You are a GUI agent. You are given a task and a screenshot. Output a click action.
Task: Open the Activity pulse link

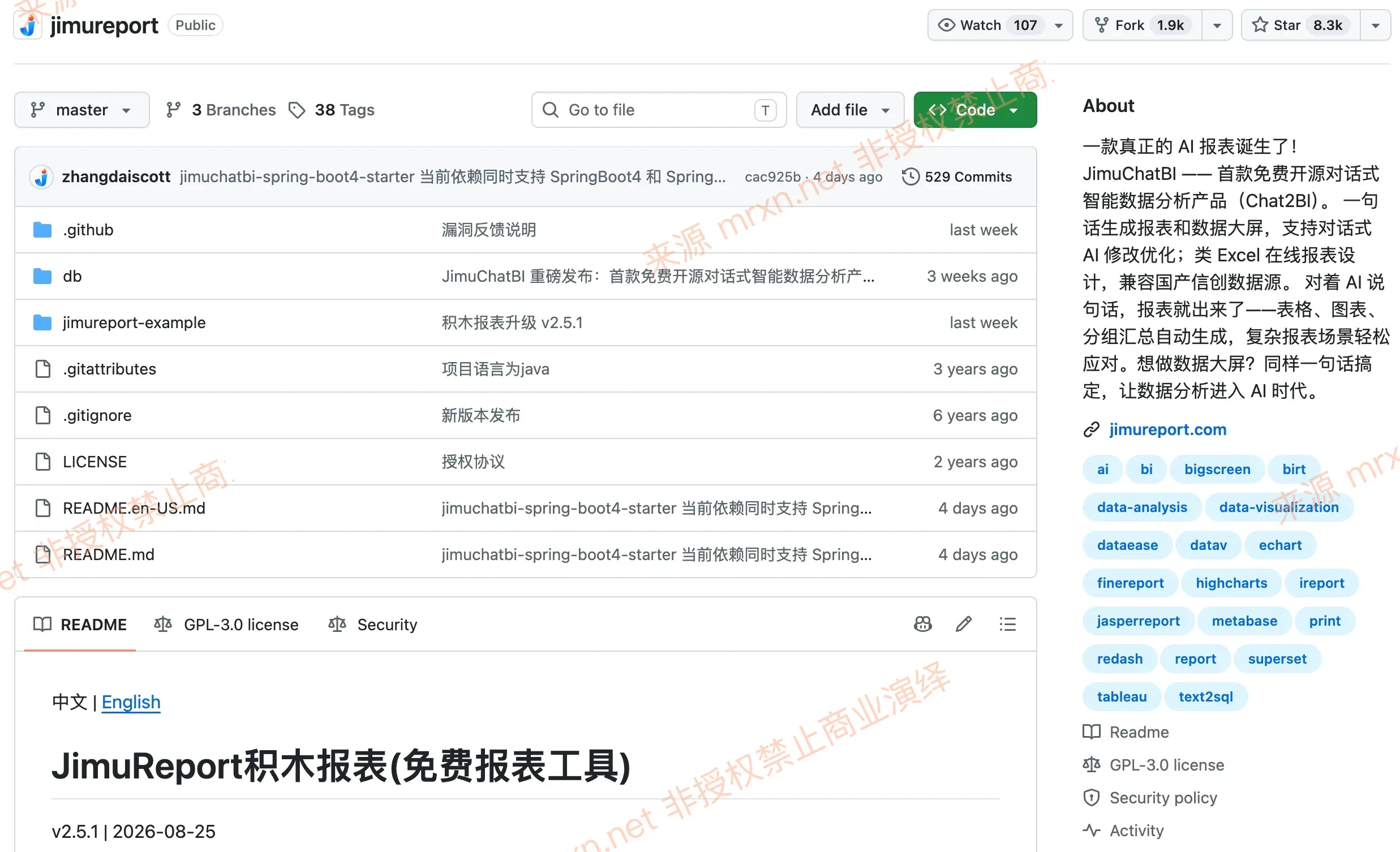(1123, 831)
